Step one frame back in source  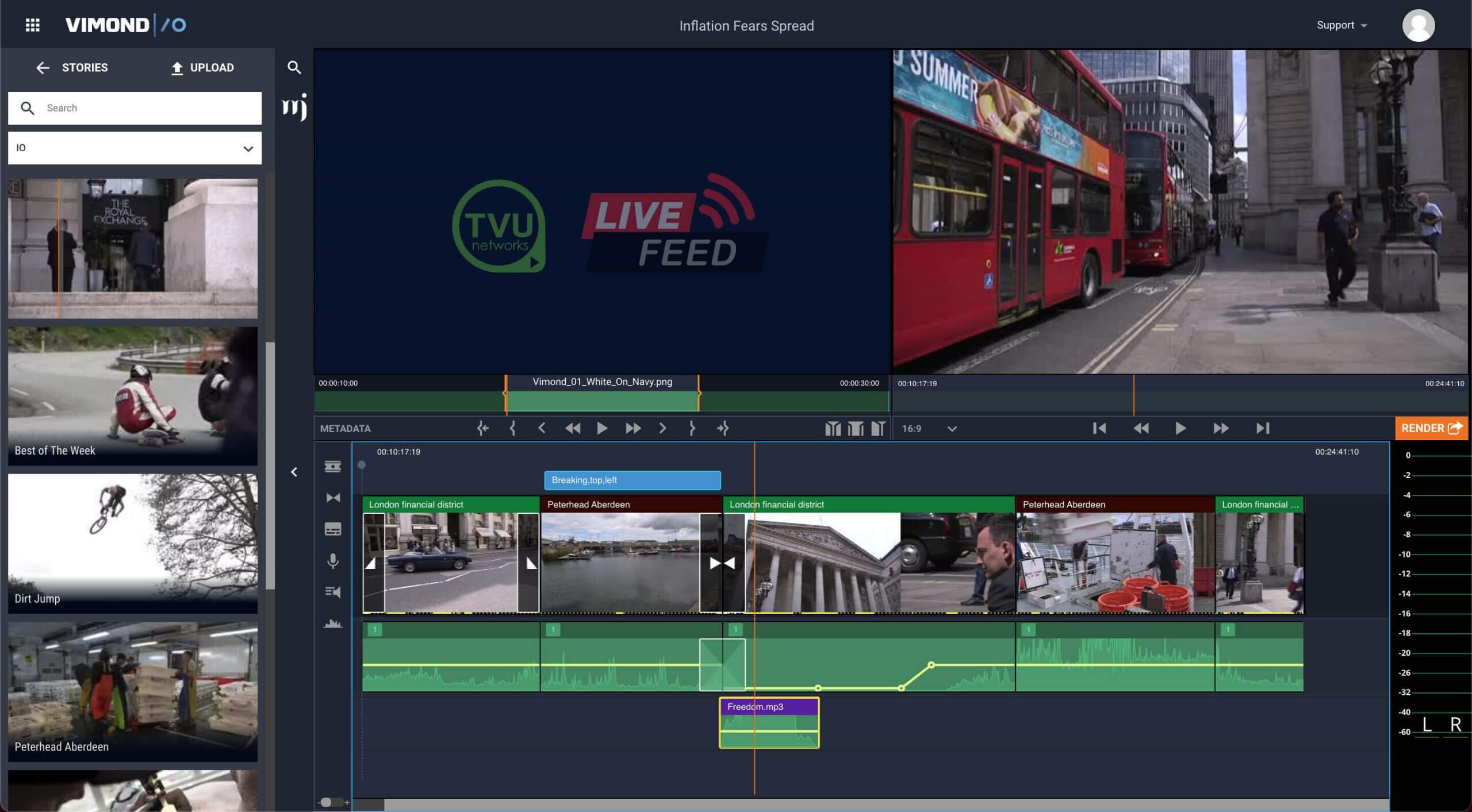coord(542,428)
